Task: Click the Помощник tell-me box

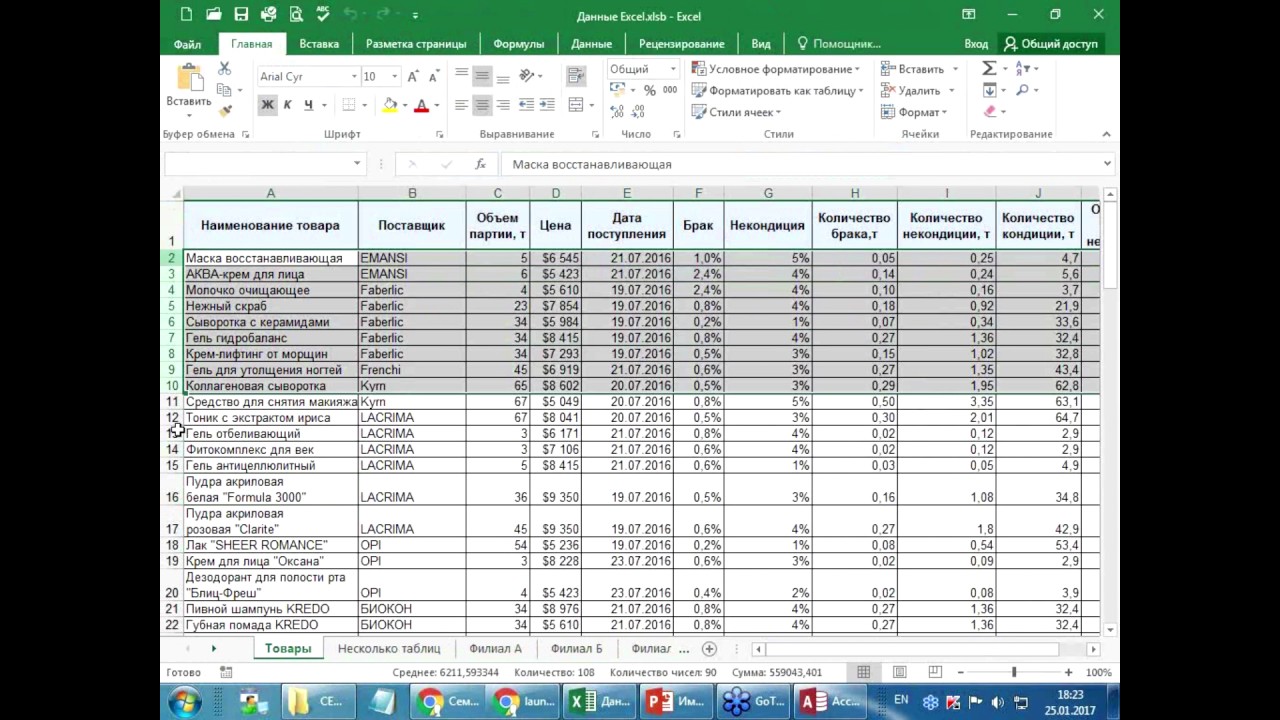Action: [838, 44]
